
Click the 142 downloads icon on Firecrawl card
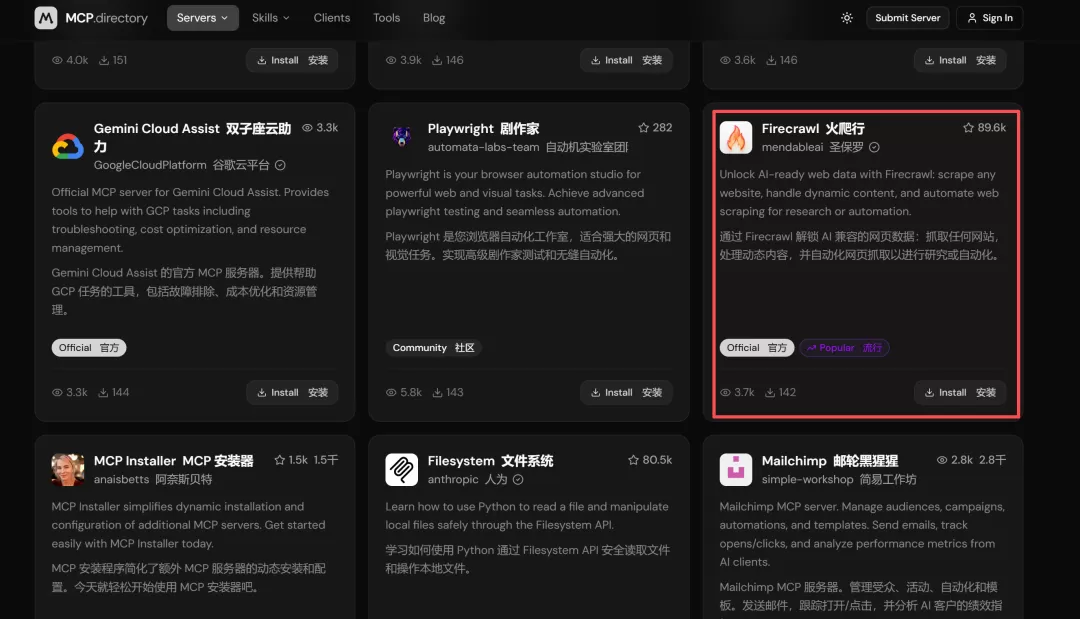point(770,392)
